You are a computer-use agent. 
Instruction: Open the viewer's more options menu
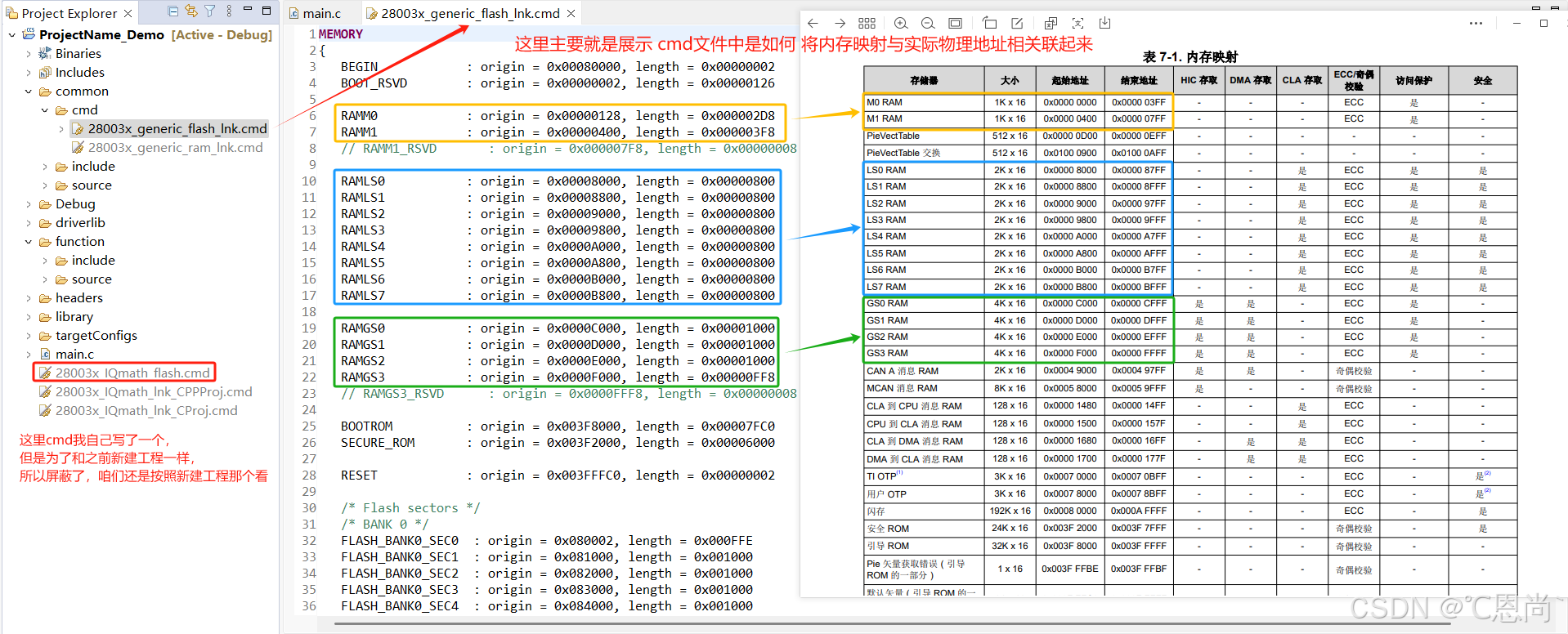[x=1476, y=23]
